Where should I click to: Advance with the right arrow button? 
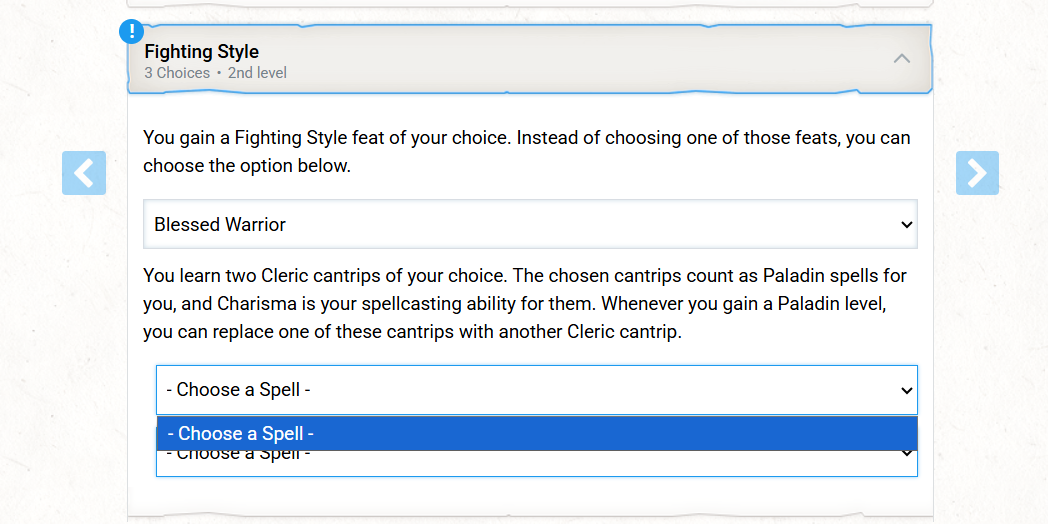977,173
